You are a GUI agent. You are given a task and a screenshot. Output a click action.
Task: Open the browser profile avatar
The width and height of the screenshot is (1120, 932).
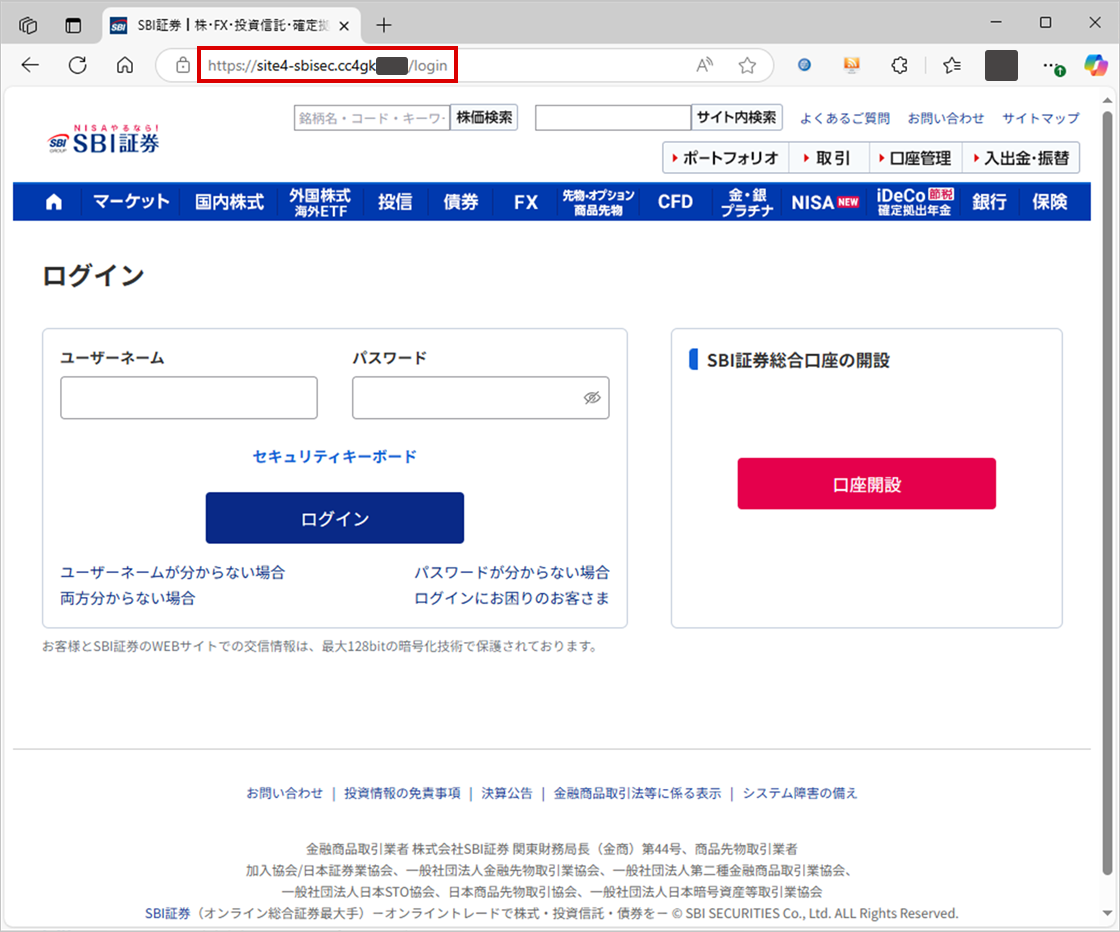coord(1001,66)
